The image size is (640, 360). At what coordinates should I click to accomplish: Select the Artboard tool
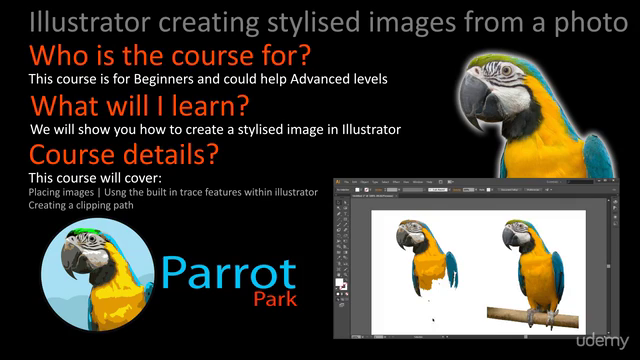(339, 269)
